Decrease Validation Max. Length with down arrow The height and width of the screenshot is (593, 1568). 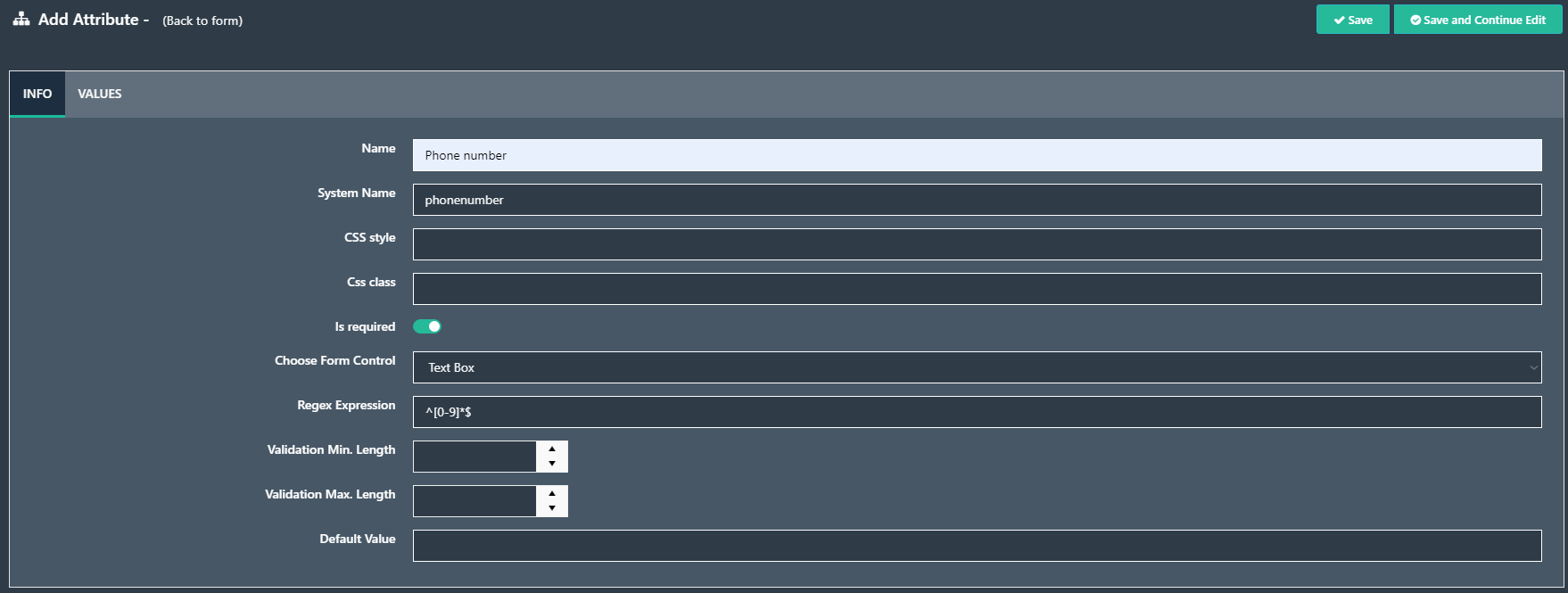552,508
